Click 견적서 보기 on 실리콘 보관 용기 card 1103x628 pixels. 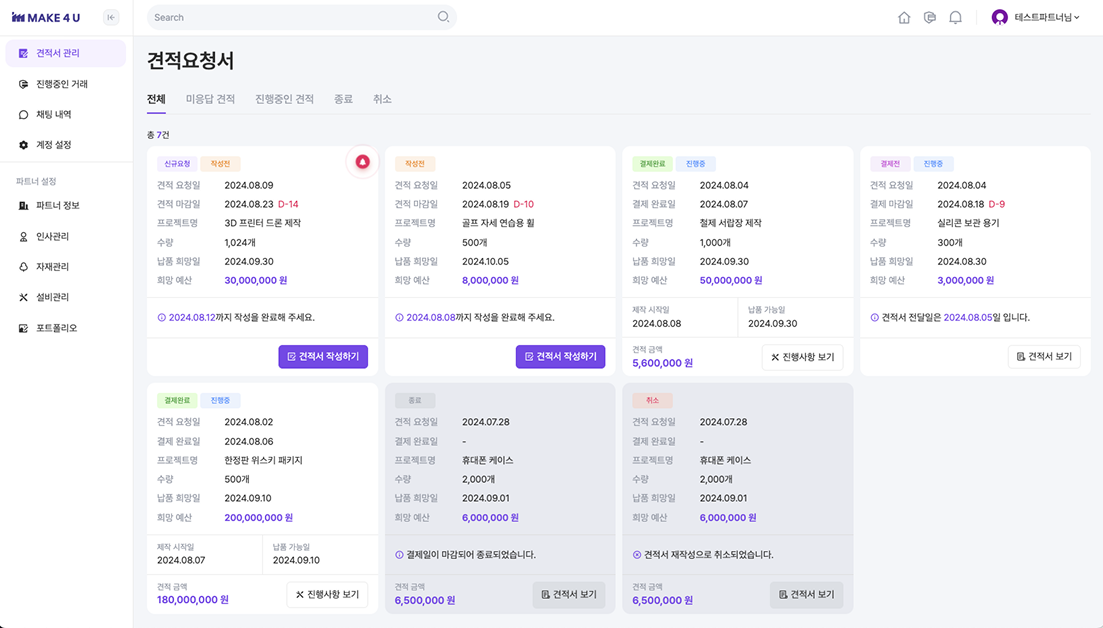(x=1044, y=356)
